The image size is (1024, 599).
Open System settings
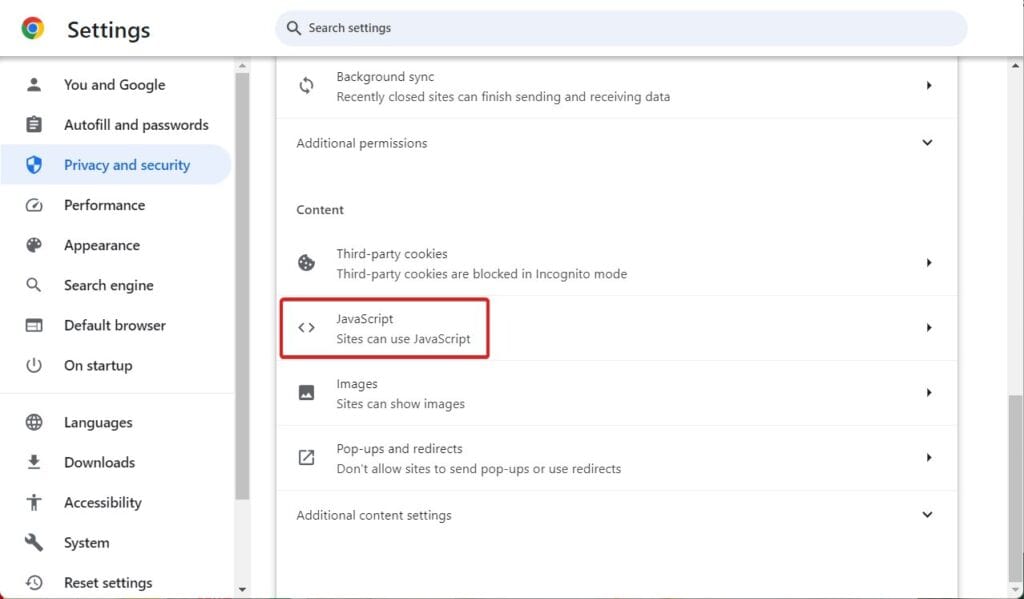point(115,542)
